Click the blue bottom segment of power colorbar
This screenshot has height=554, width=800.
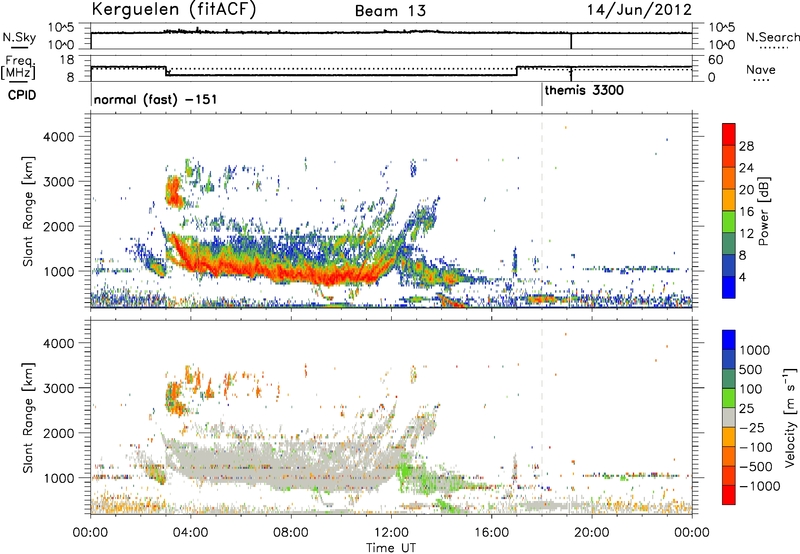pyautogui.click(x=729, y=287)
